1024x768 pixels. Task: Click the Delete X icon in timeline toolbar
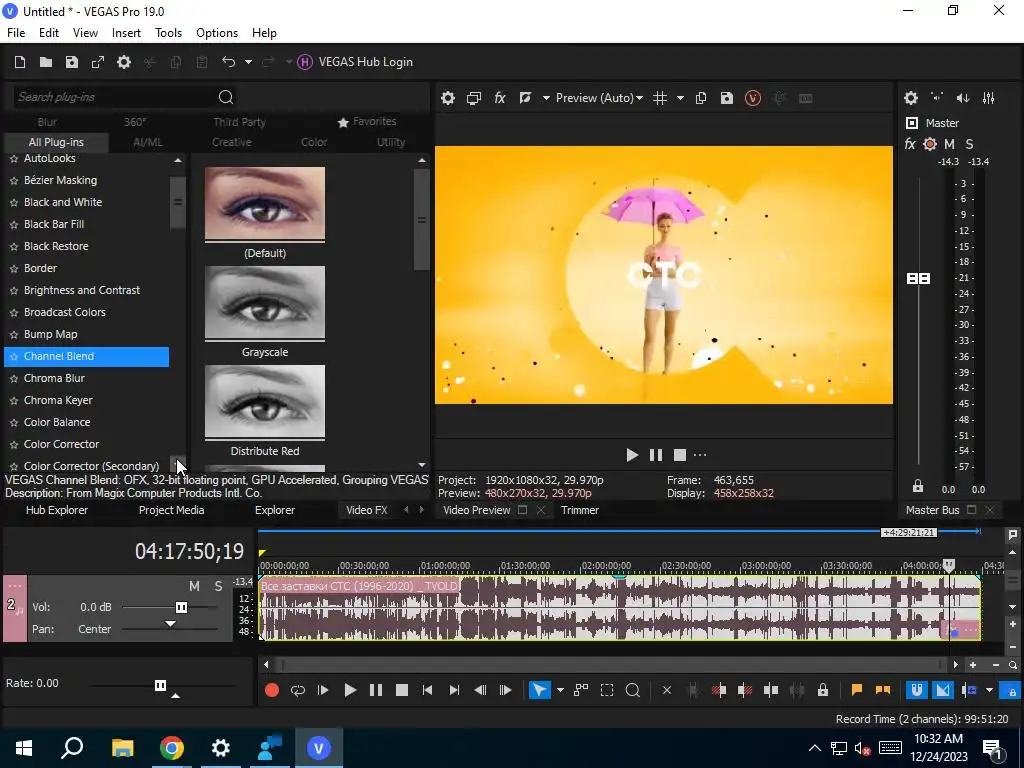pyautogui.click(x=667, y=690)
